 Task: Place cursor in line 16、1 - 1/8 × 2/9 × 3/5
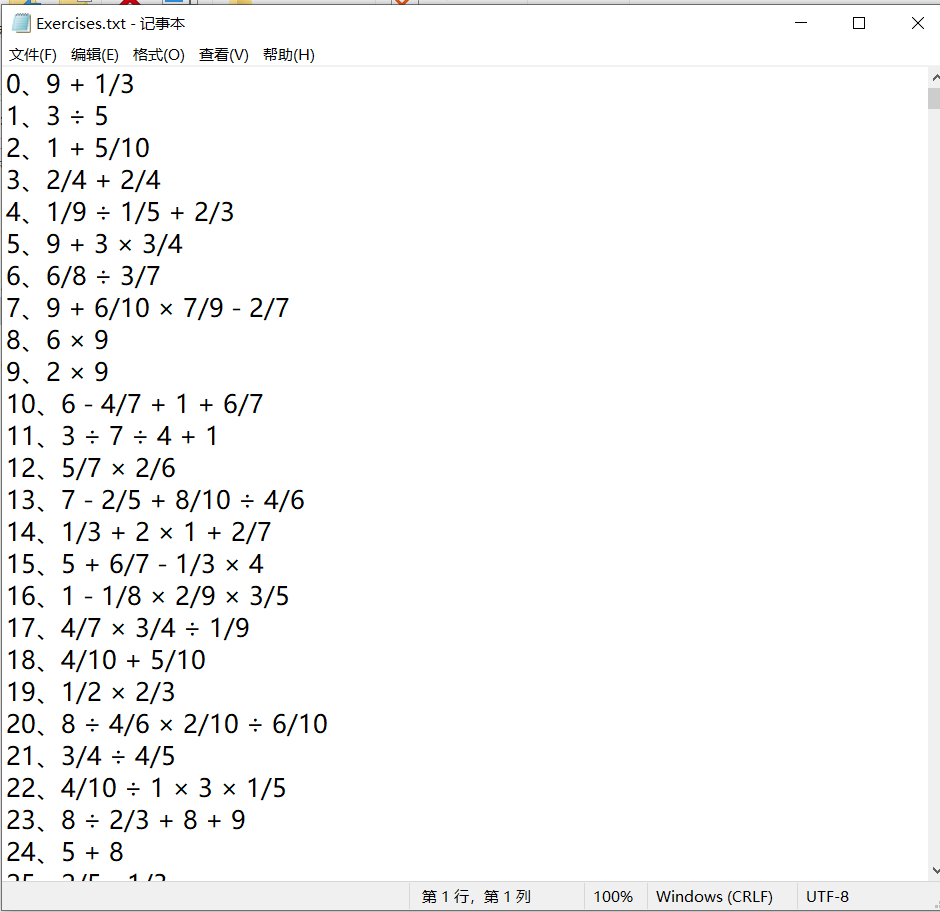point(147,596)
